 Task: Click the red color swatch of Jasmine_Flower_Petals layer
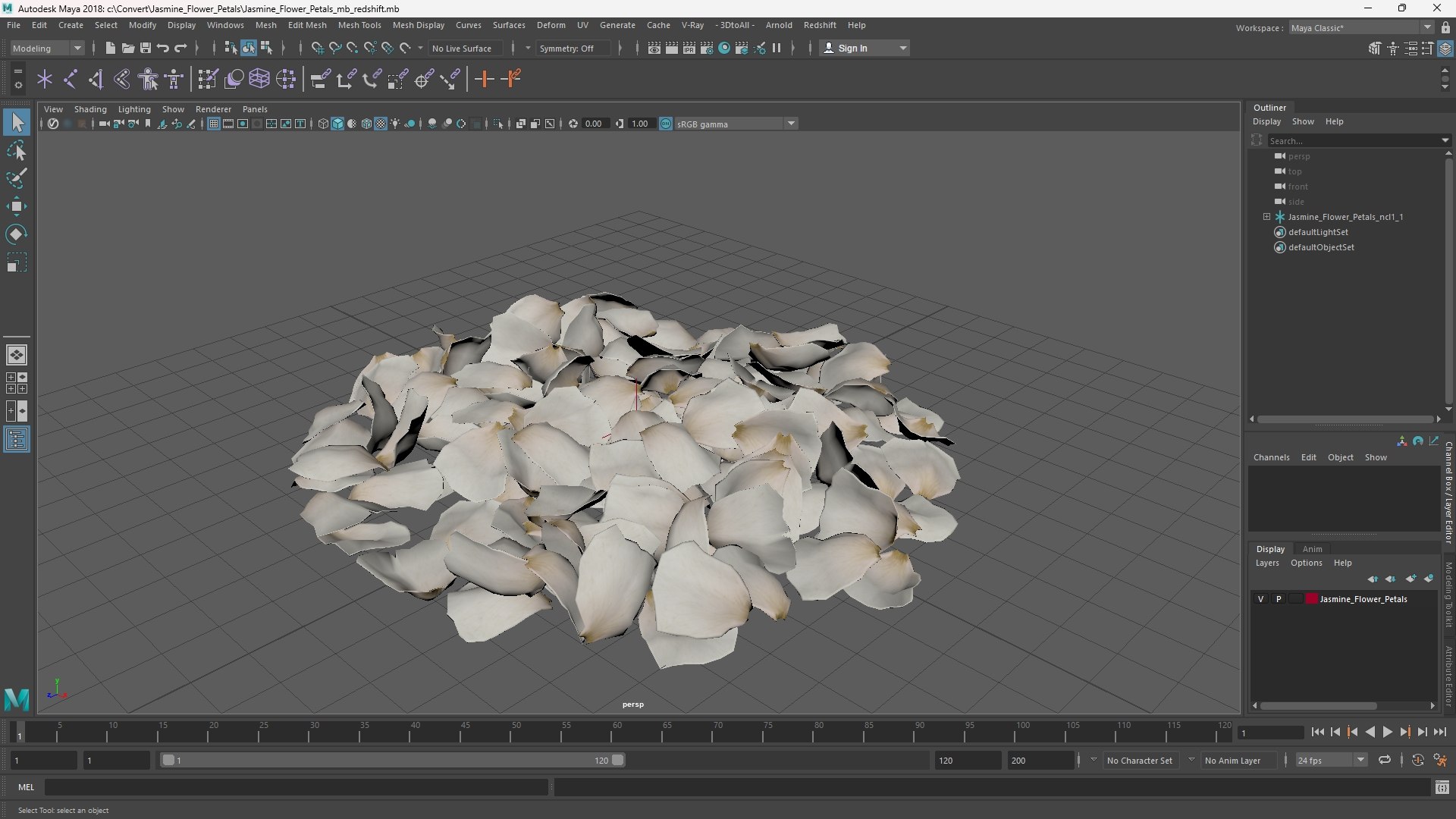click(1311, 599)
